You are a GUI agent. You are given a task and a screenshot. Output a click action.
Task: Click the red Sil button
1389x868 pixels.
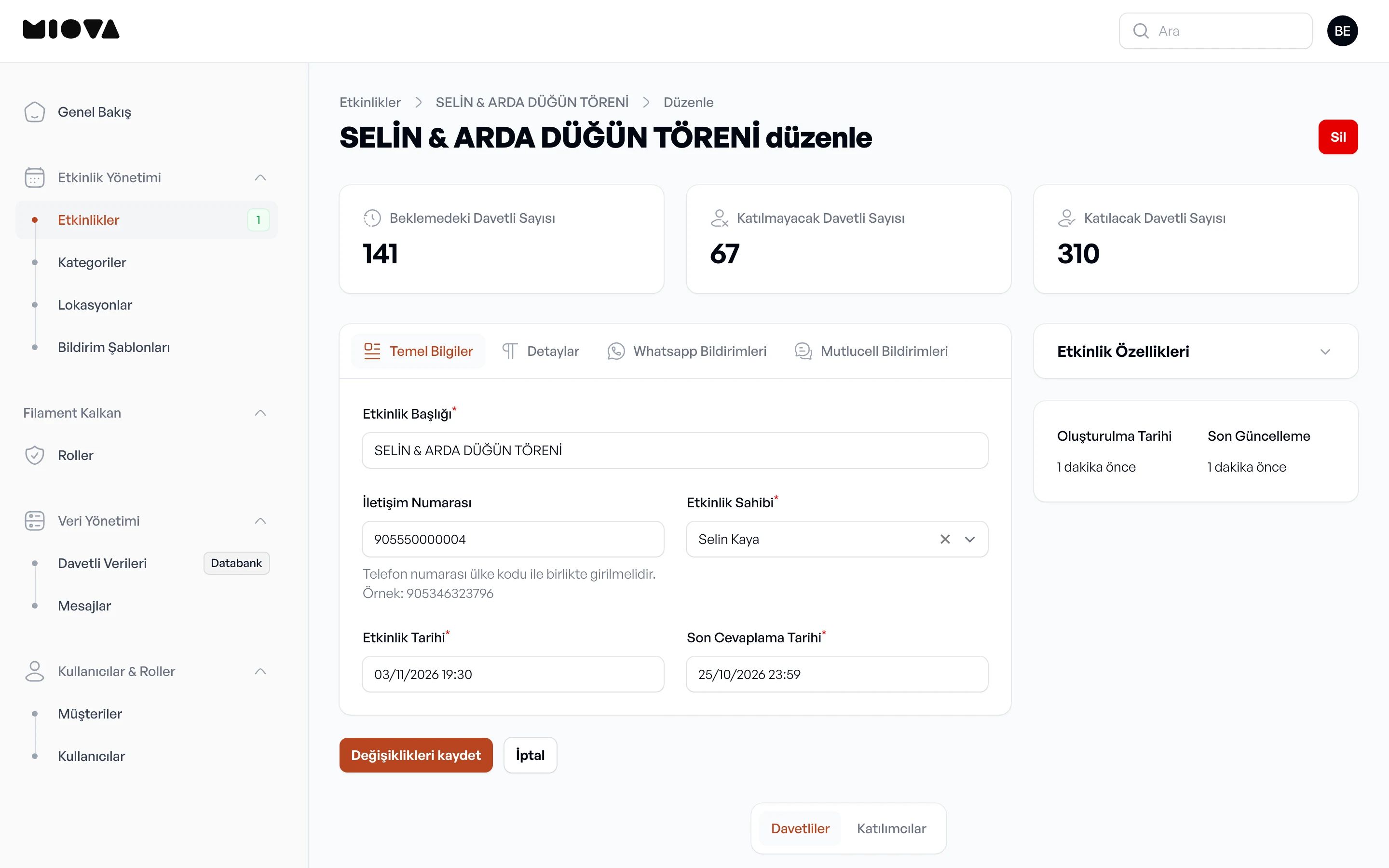pyautogui.click(x=1338, y=136)
